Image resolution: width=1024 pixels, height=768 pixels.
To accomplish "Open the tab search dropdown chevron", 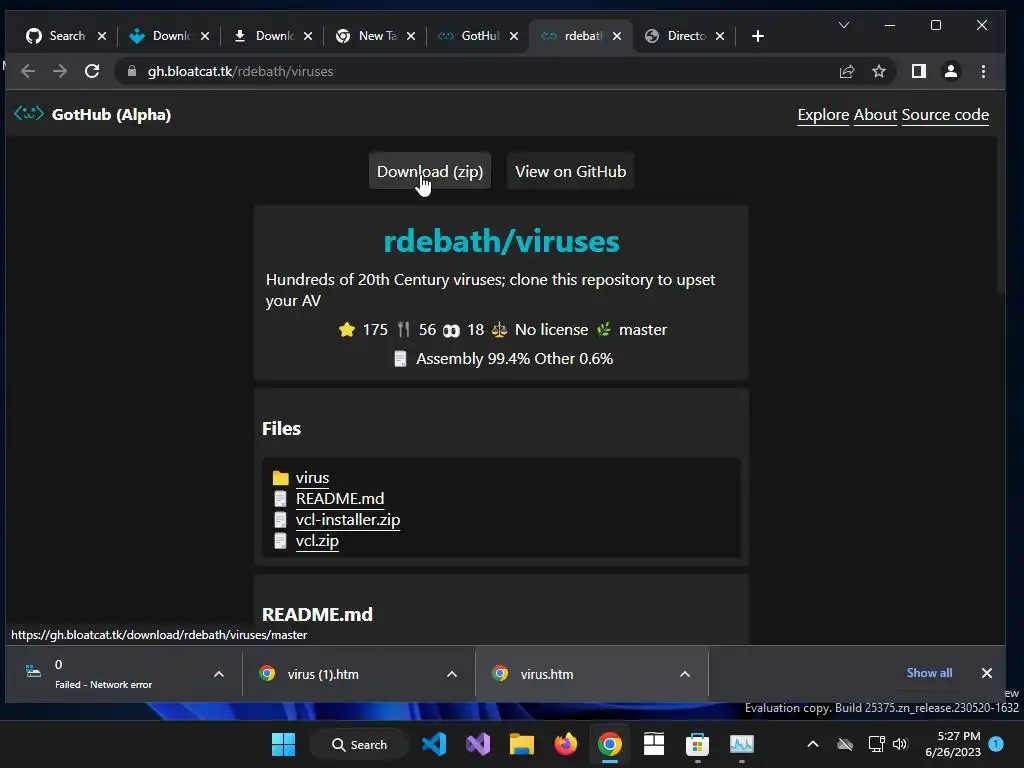I will coord(844,25).
